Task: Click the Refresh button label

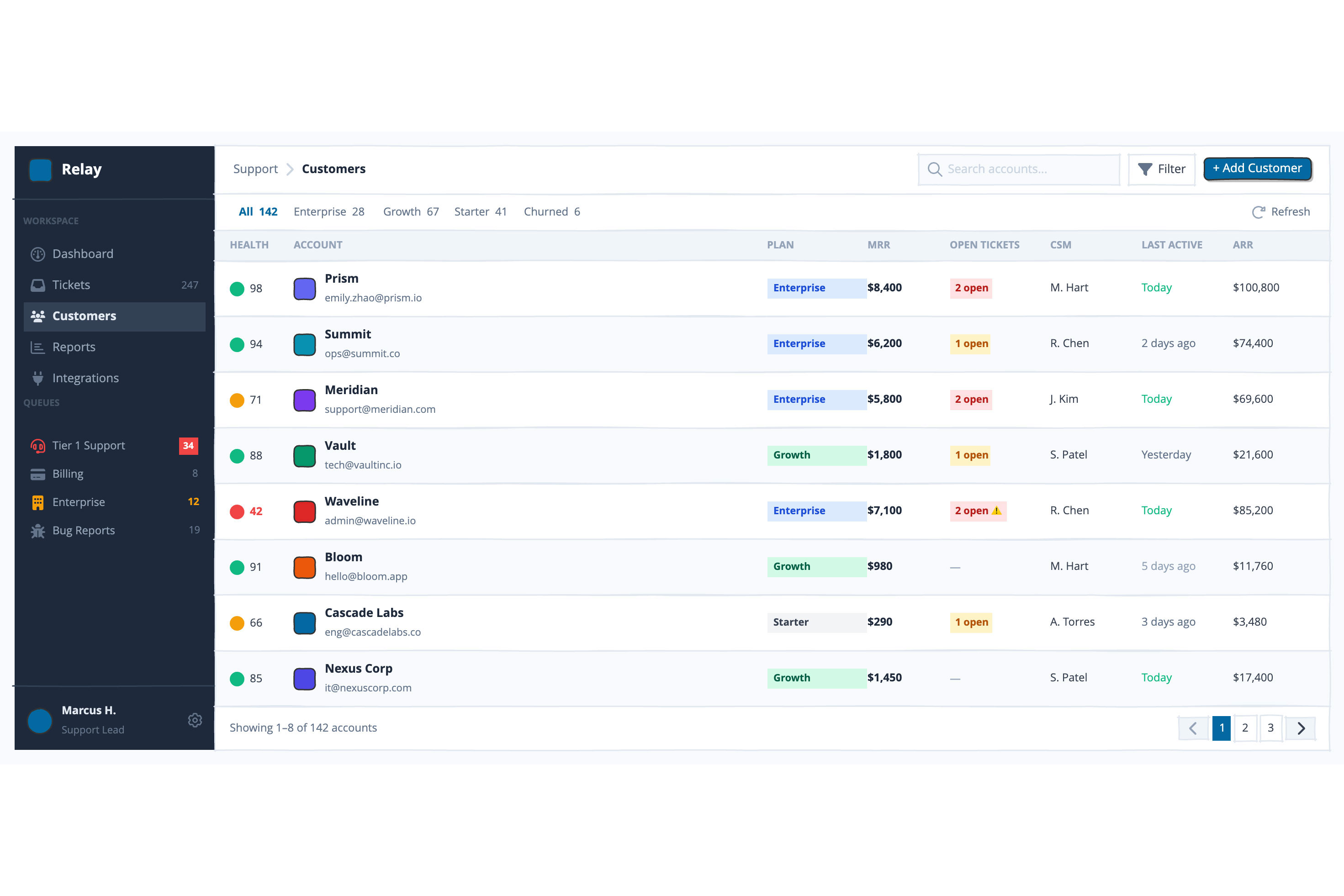Action: 1290,212
